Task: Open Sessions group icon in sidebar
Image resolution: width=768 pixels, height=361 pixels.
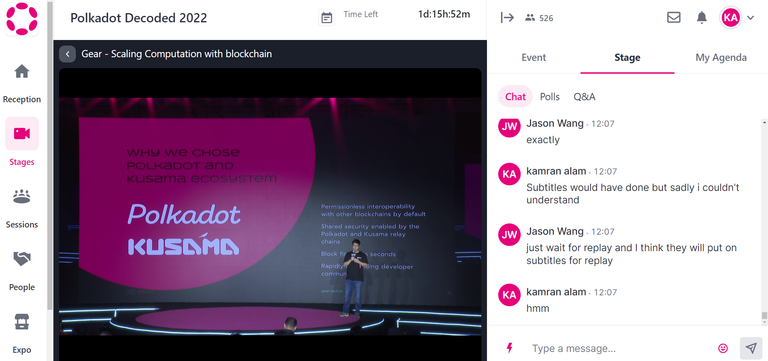Action: pyautogui.click(x=22, y=196)
